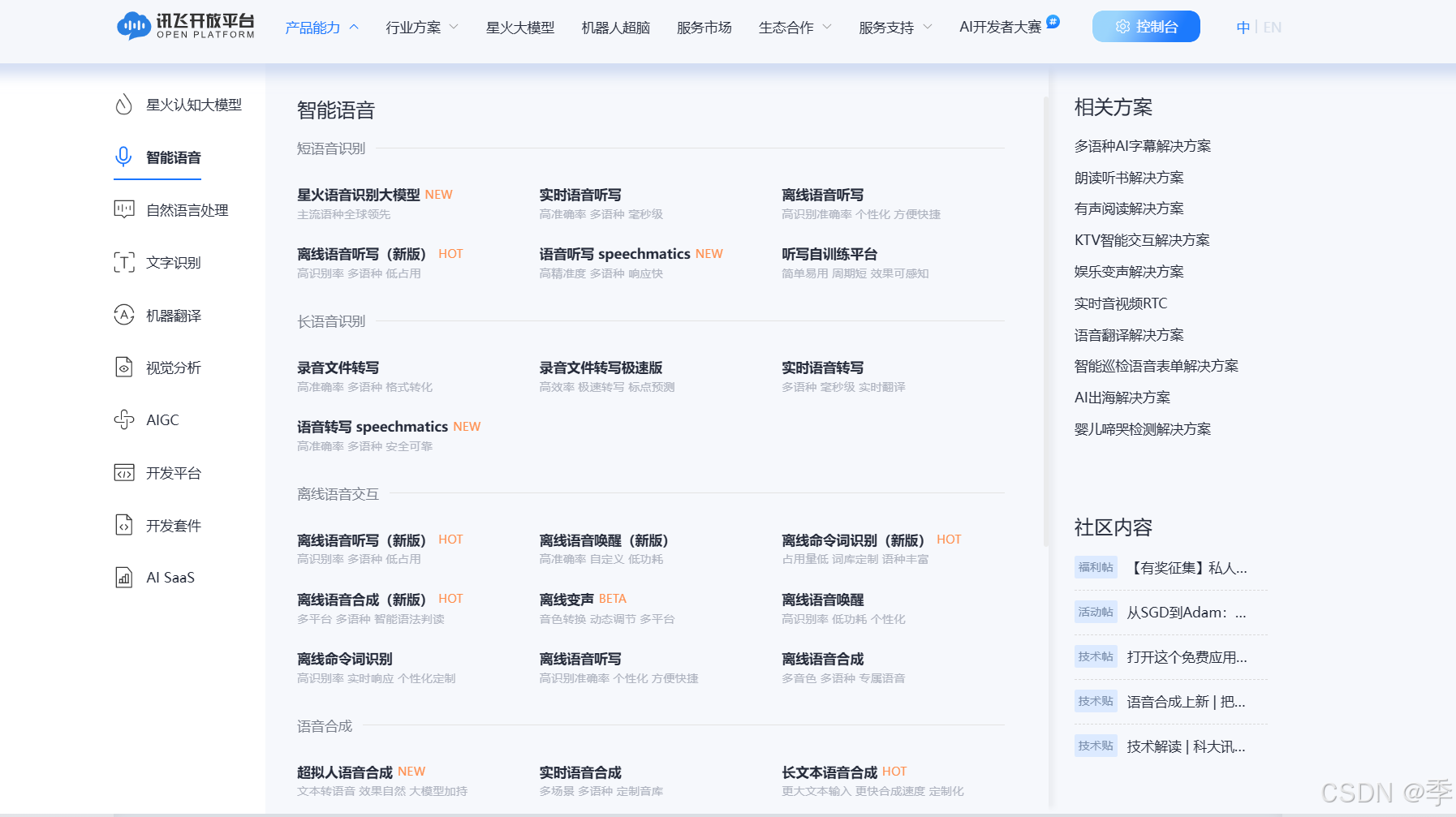Image resolution: width=1456 pixels, height=817 pixels.
Task: Open the AI开发者大赛 nav item
Action: pos(1000,28)
